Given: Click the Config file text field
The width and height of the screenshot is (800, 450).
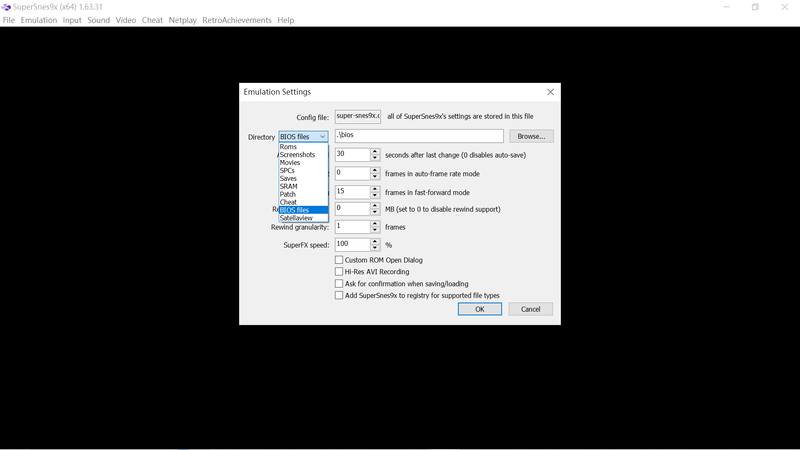Looking at the screenshot, I should (358, 116).
